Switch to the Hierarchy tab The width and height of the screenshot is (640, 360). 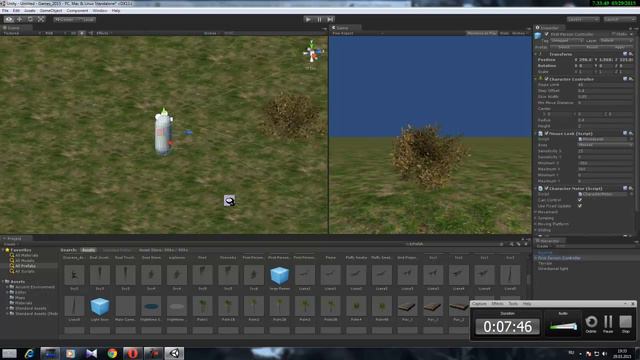click(549, 241)
